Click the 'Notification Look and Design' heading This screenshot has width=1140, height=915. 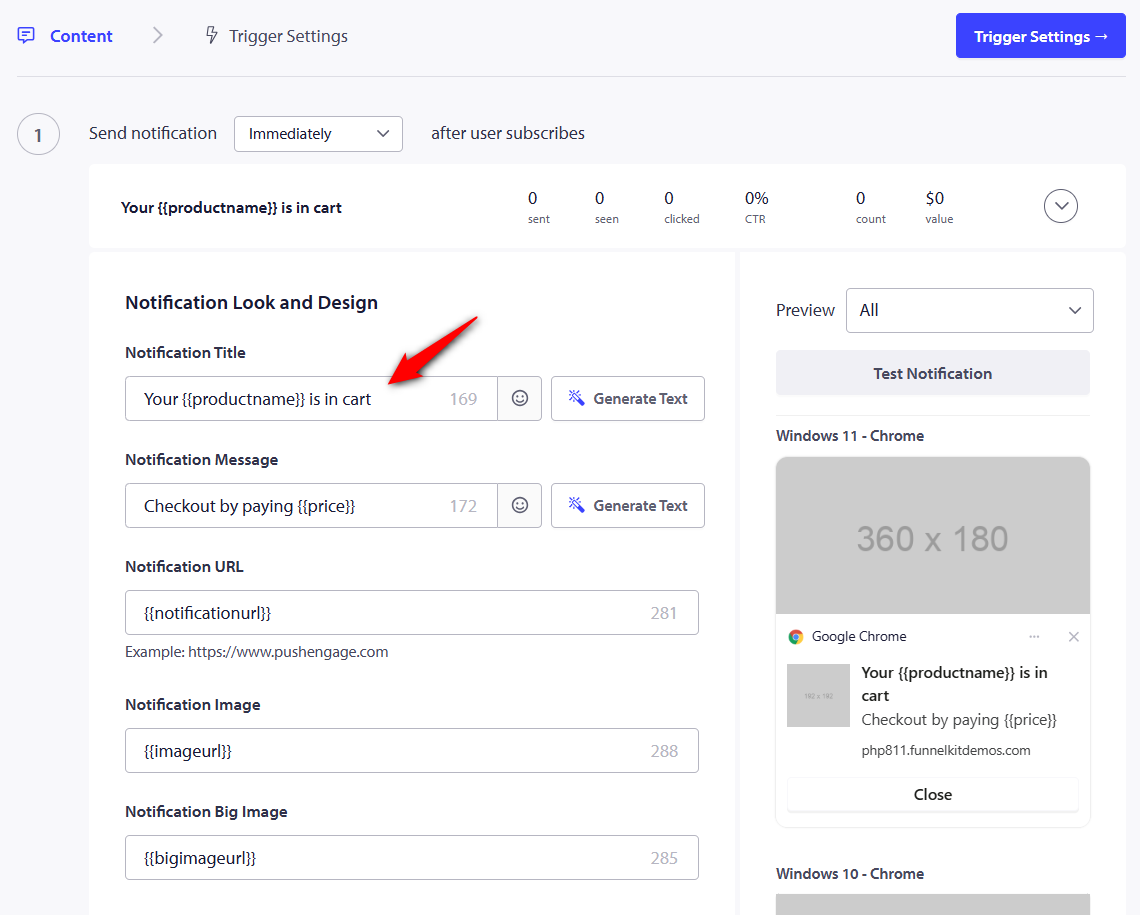(252, 302)
